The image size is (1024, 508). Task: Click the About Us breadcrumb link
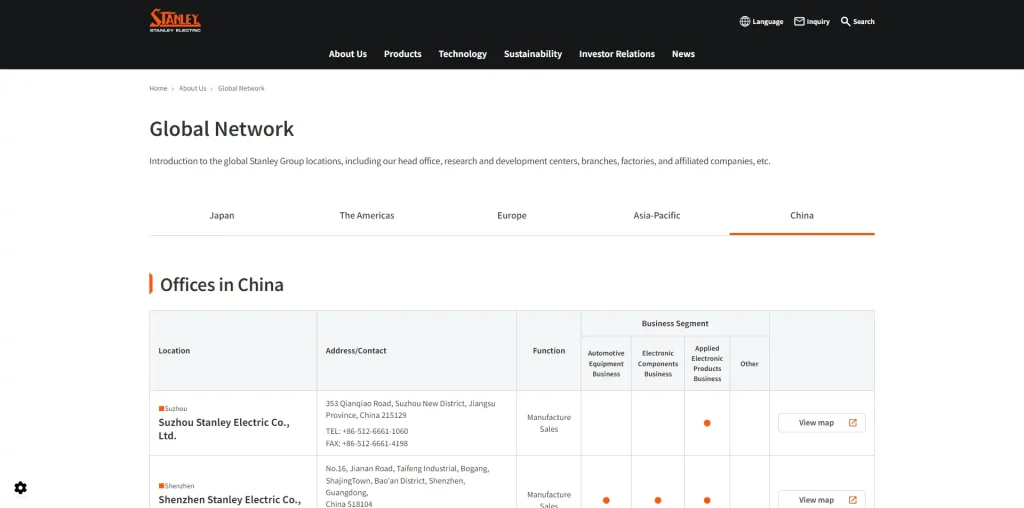coord(192,88)
